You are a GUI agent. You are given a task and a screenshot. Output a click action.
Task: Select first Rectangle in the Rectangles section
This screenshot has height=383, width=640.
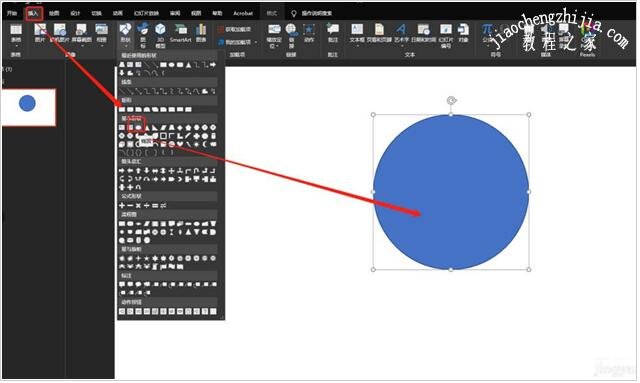(122, 109)
